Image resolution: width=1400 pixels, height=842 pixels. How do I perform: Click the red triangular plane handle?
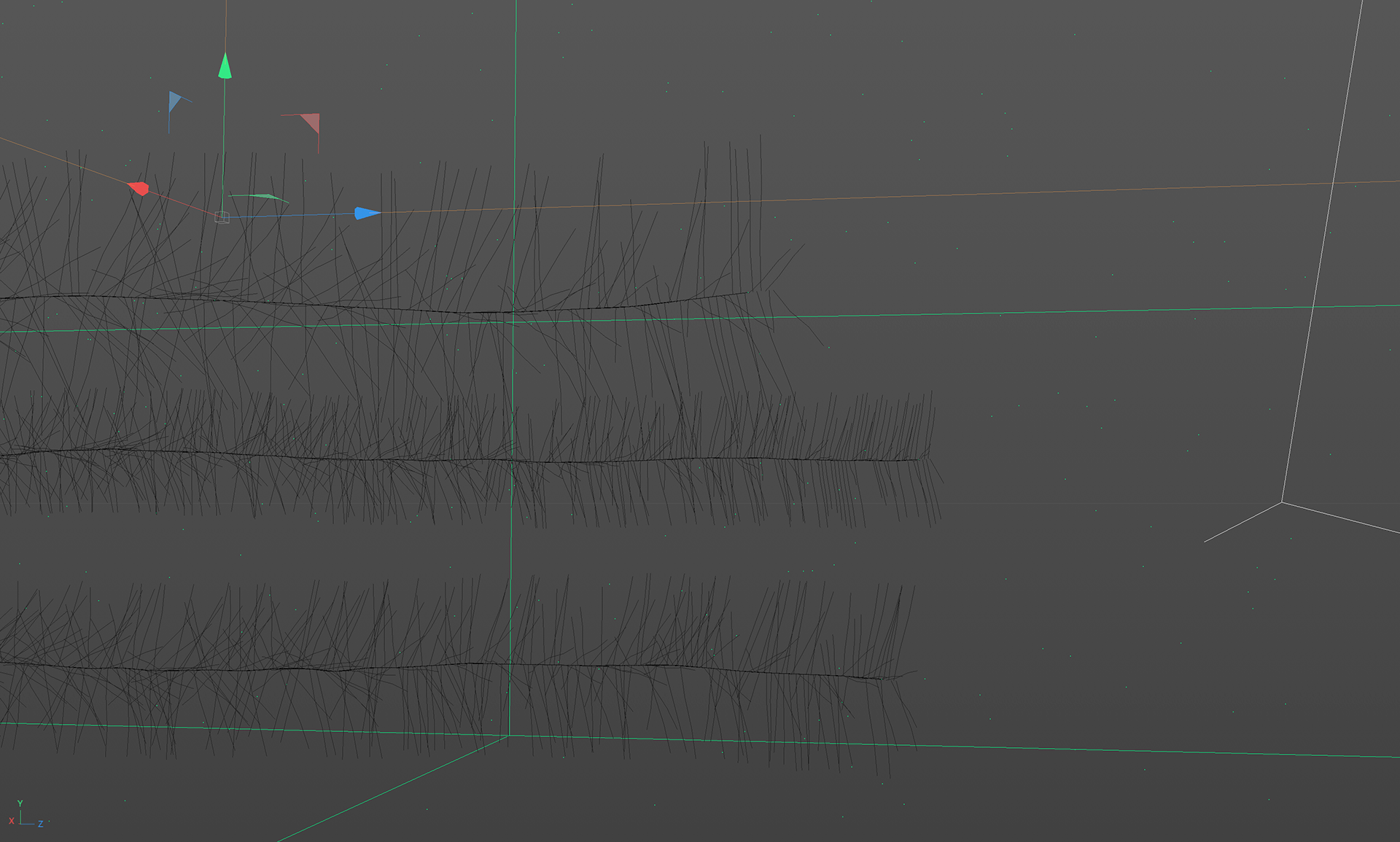coord(311,122)
